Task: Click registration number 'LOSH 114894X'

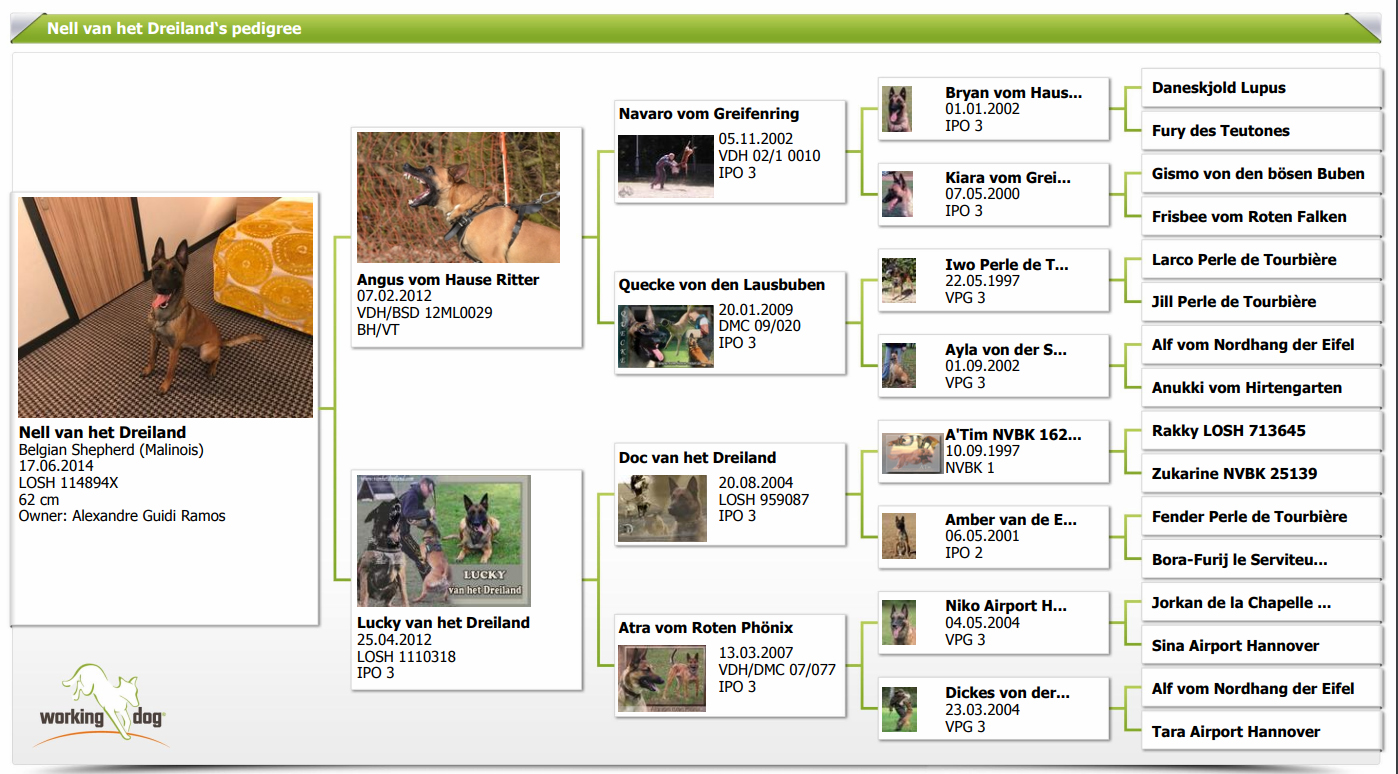Action: pos(69,483)
